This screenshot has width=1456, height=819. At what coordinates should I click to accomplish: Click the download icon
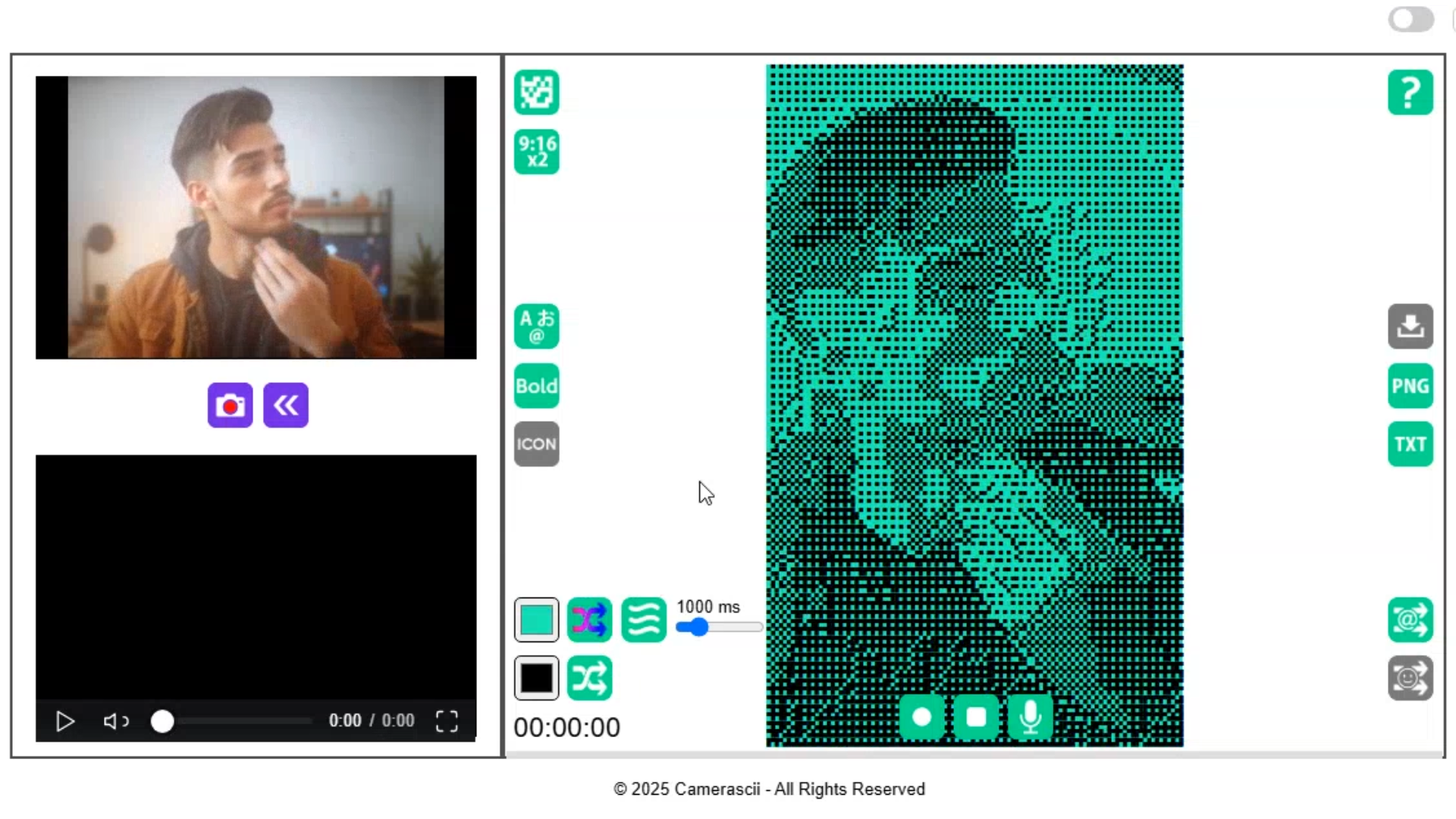click(x=1410, y=326)
